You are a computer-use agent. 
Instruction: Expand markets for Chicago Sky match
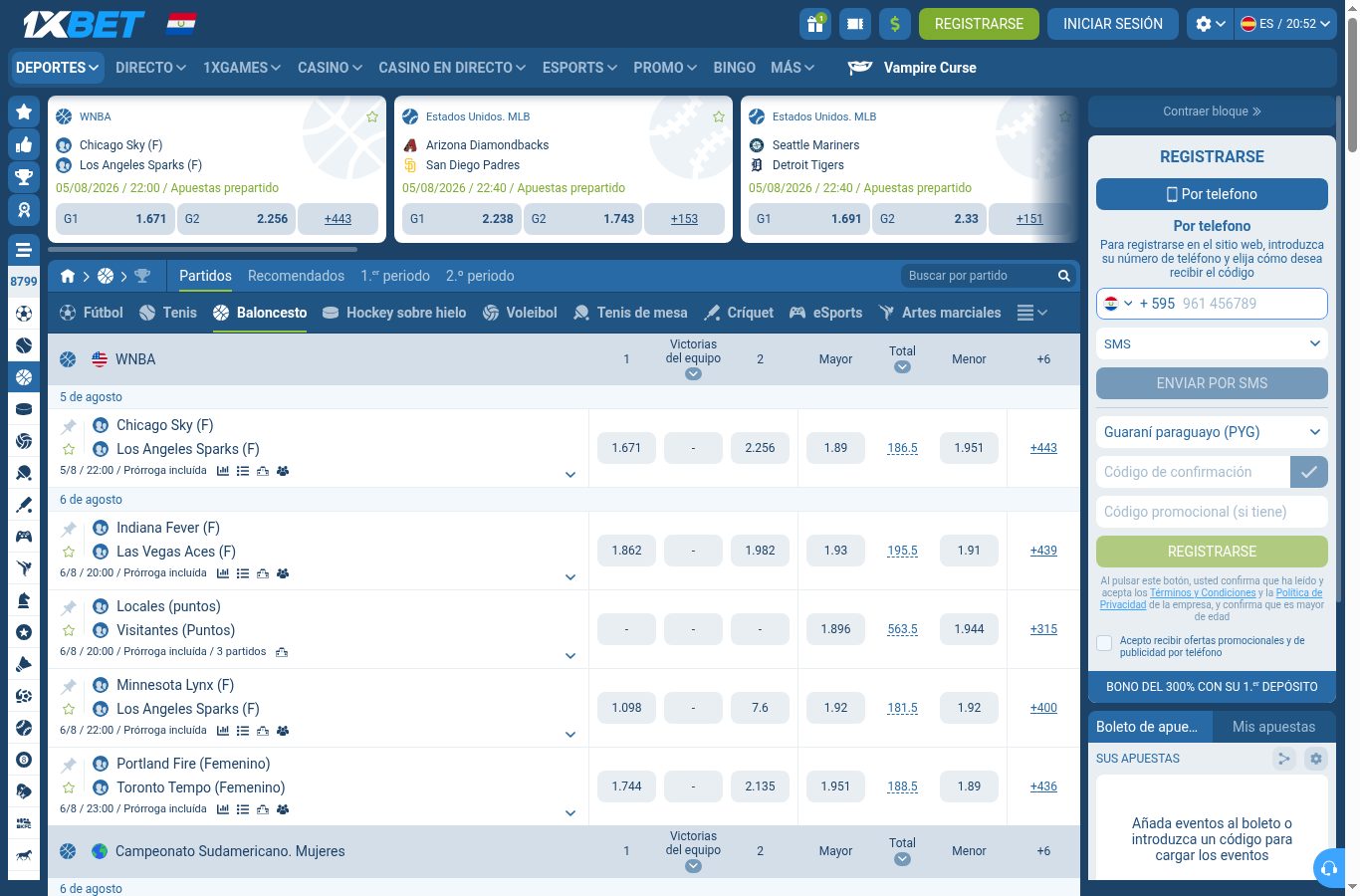click(570, 475)
